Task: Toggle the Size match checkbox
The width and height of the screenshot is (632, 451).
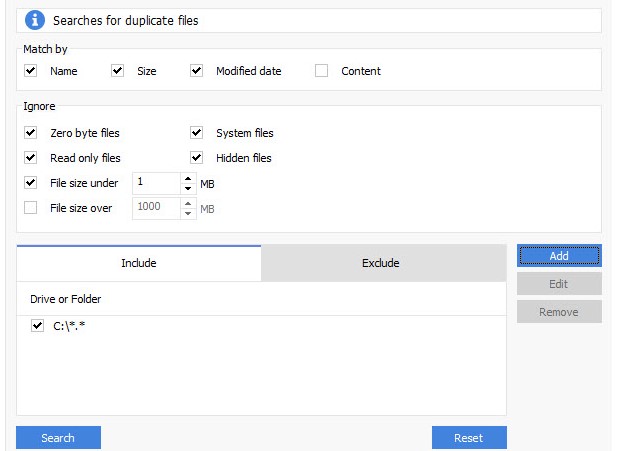Action: pos(117,71)
